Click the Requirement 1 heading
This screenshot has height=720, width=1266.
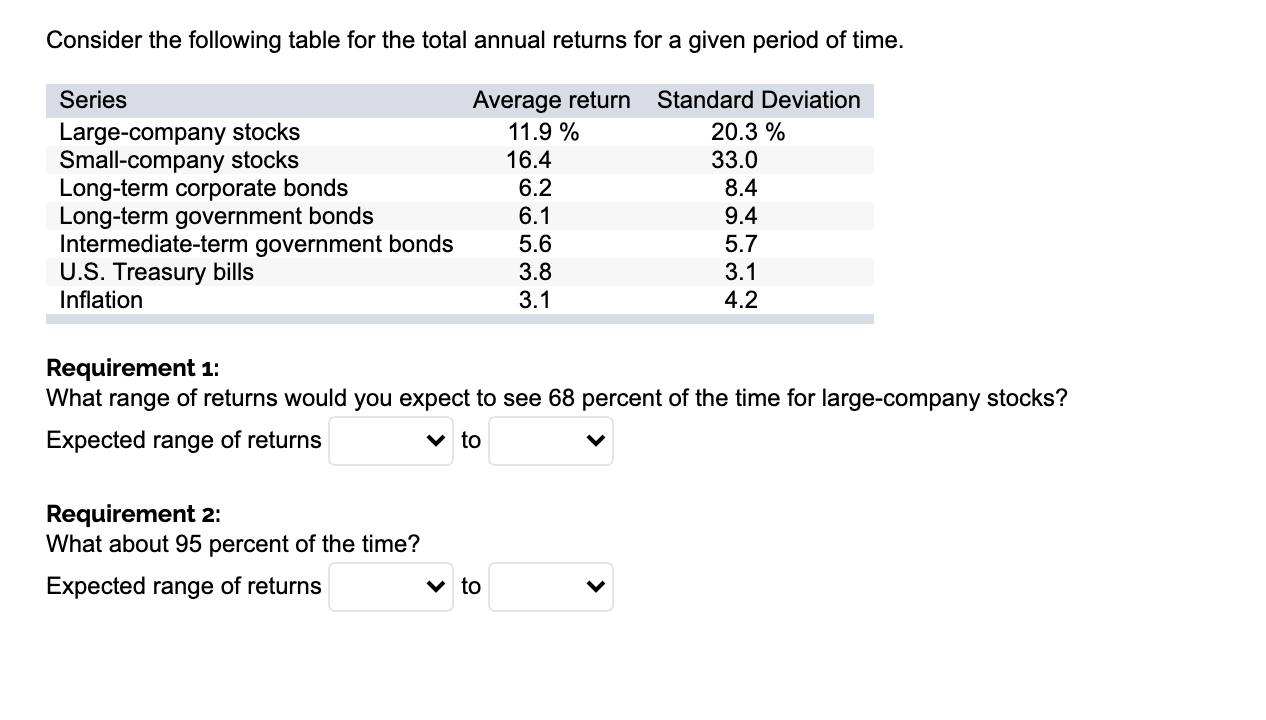point(130,368)
